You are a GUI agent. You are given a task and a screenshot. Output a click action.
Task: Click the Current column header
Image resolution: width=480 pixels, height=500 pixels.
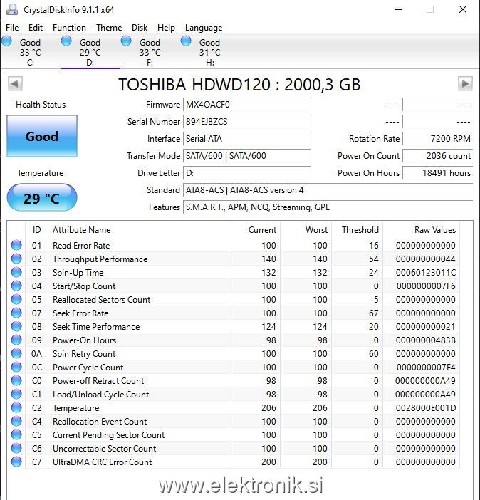point(262,230)
